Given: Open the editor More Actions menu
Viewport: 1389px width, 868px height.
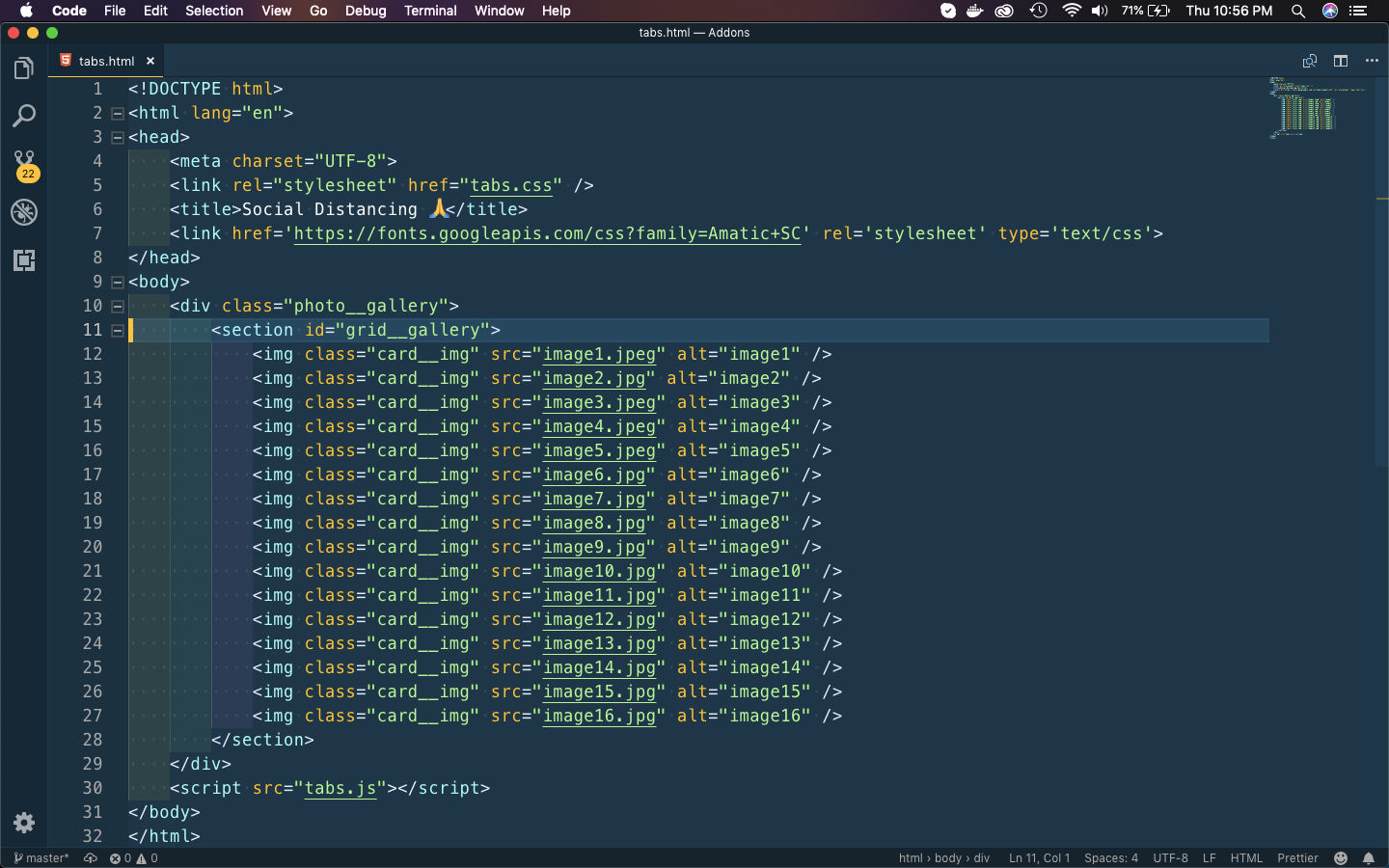Looking at the screenshot, I should click(1372, 61).
